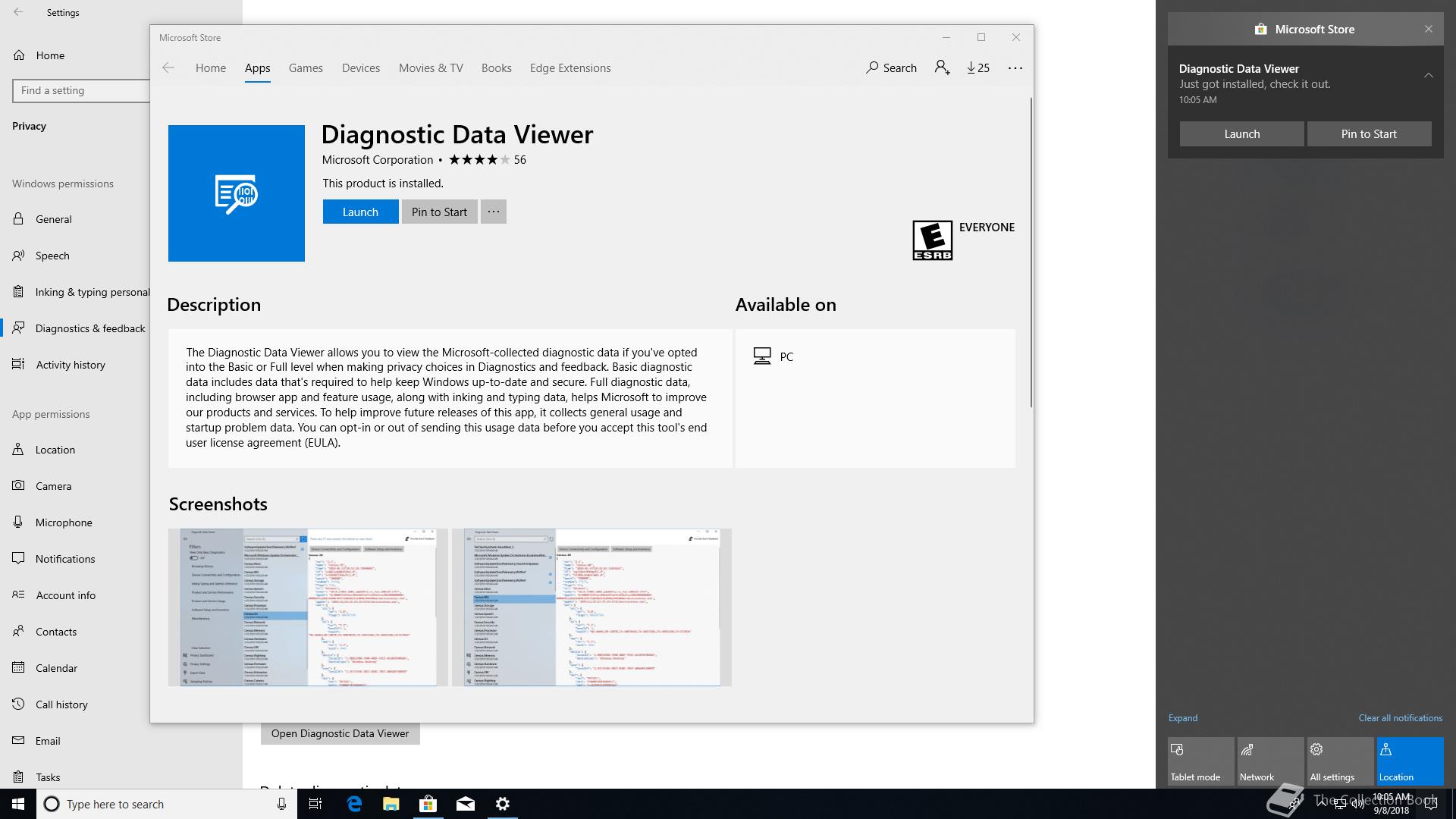Click Open Diagnostic Data Viewer button in Settings
This screenshot has height=819, width=1456.
coord(340,733)
